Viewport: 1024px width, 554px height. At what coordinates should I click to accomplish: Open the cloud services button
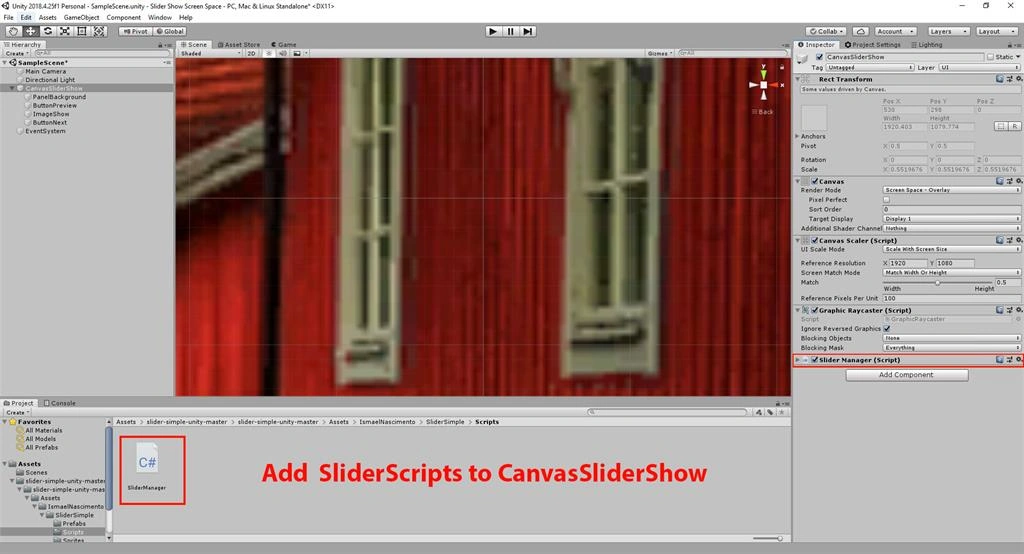click(x=860, y=31)
